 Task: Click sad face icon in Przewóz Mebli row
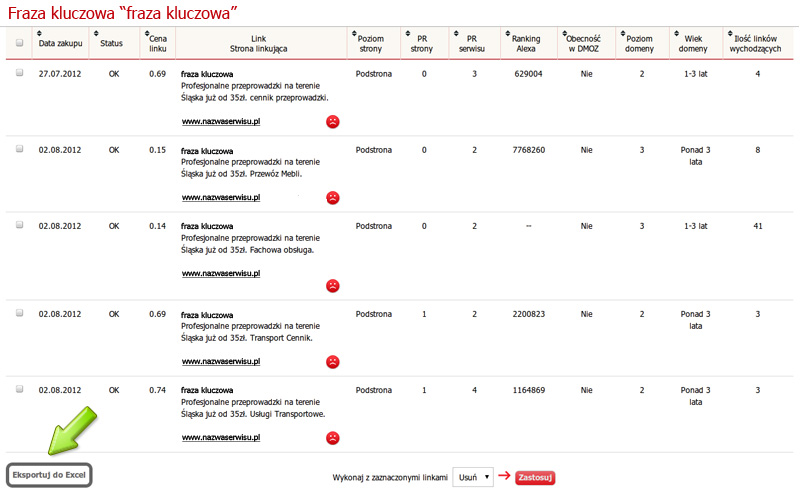[x=332, y=198]
